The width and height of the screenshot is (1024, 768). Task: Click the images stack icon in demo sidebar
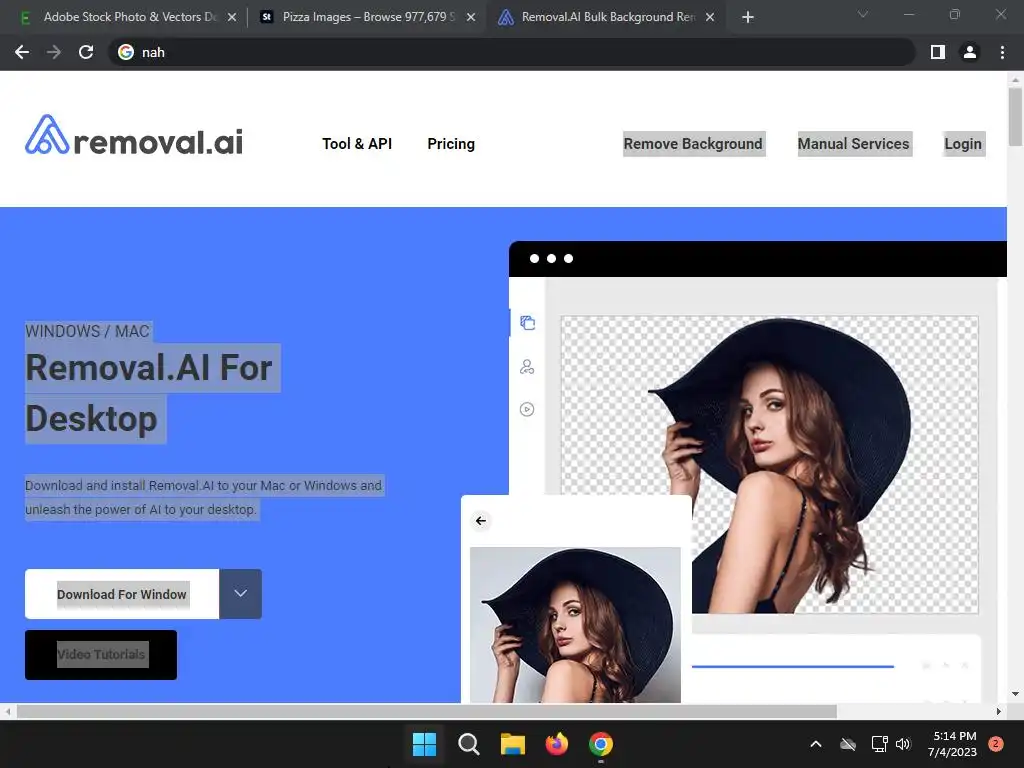click(528, 323)
